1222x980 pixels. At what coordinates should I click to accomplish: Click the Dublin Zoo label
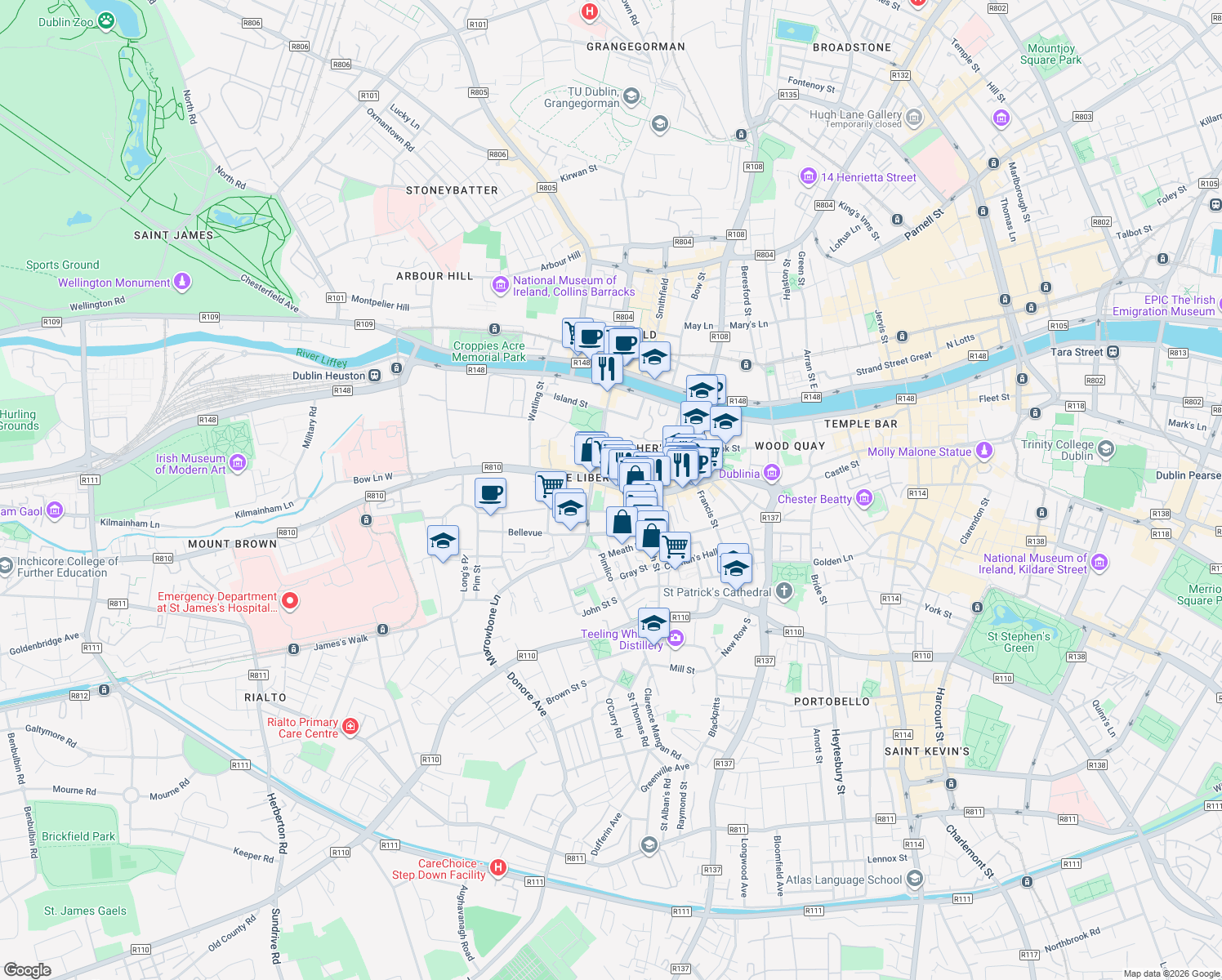pyautogui.click(x=66, y=22)
